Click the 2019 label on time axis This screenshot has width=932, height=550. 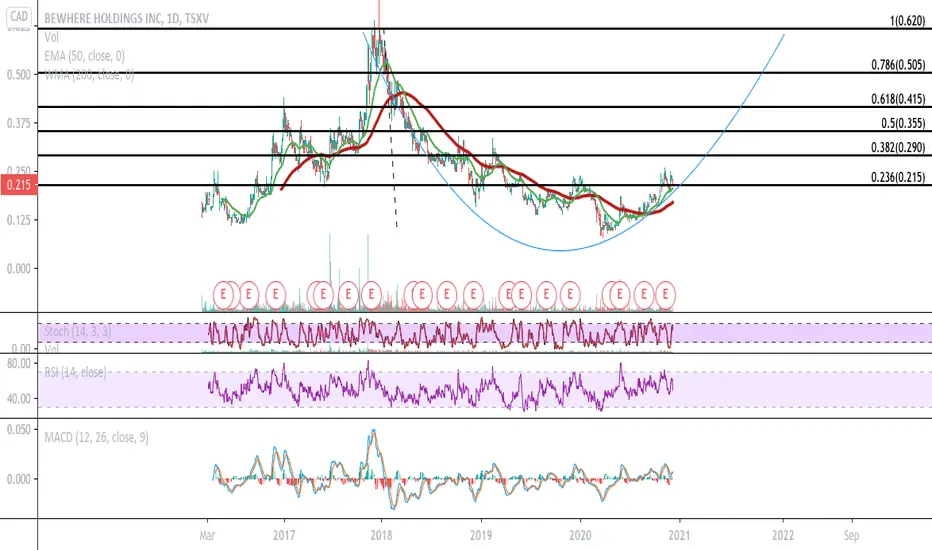(480, 535)
